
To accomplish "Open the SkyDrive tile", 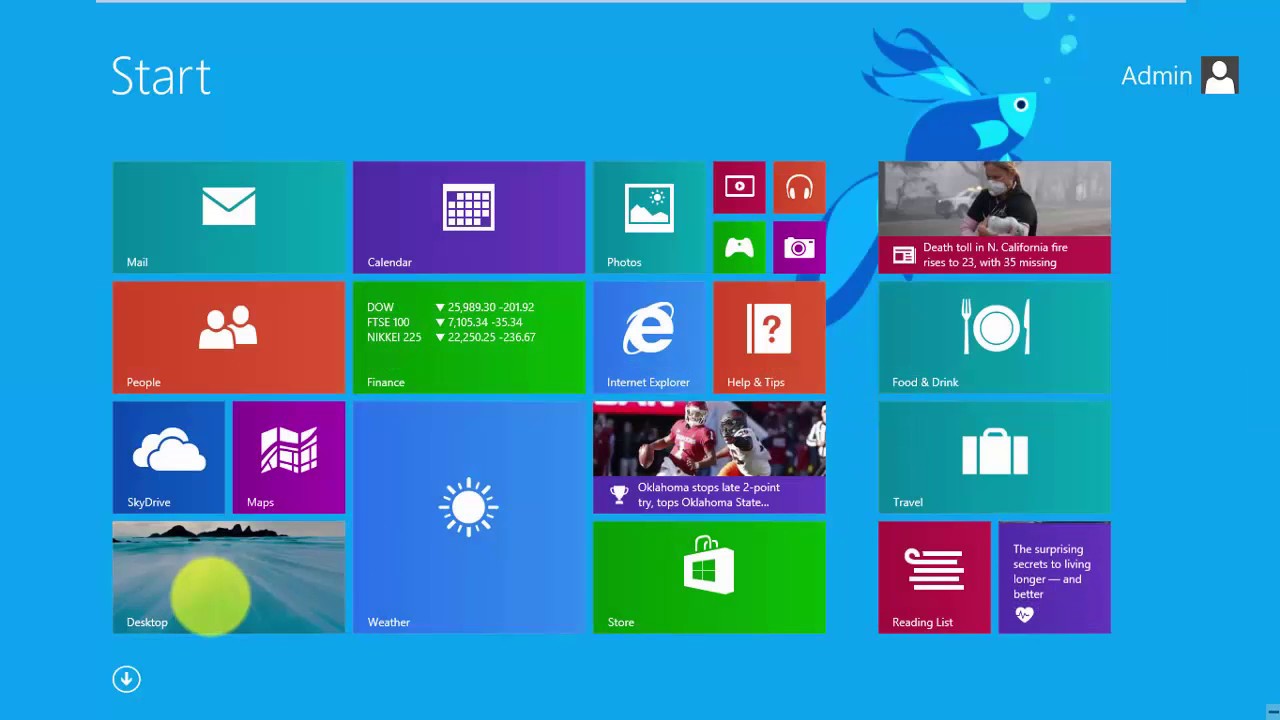I will click(x=169, y=457).
